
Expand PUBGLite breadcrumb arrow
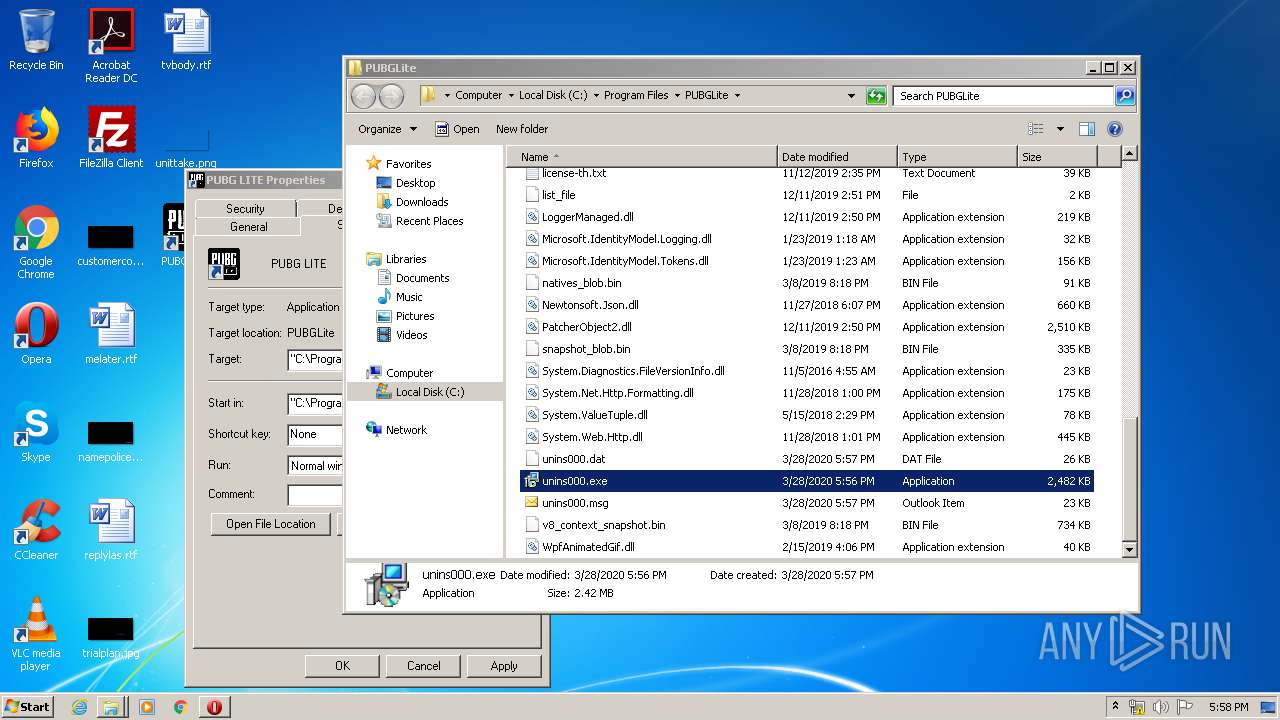(737, 96)
